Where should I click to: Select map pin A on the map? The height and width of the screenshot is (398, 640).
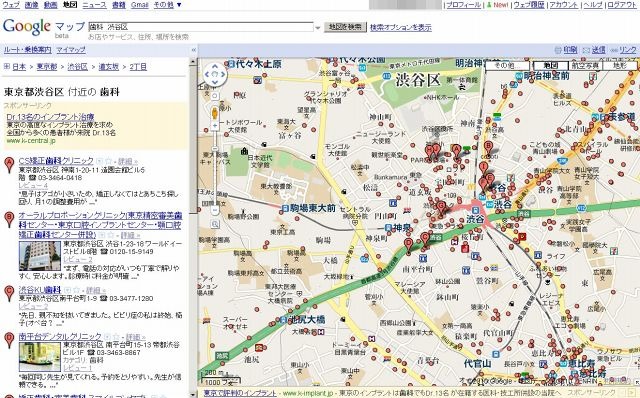[x=456, y=151]
